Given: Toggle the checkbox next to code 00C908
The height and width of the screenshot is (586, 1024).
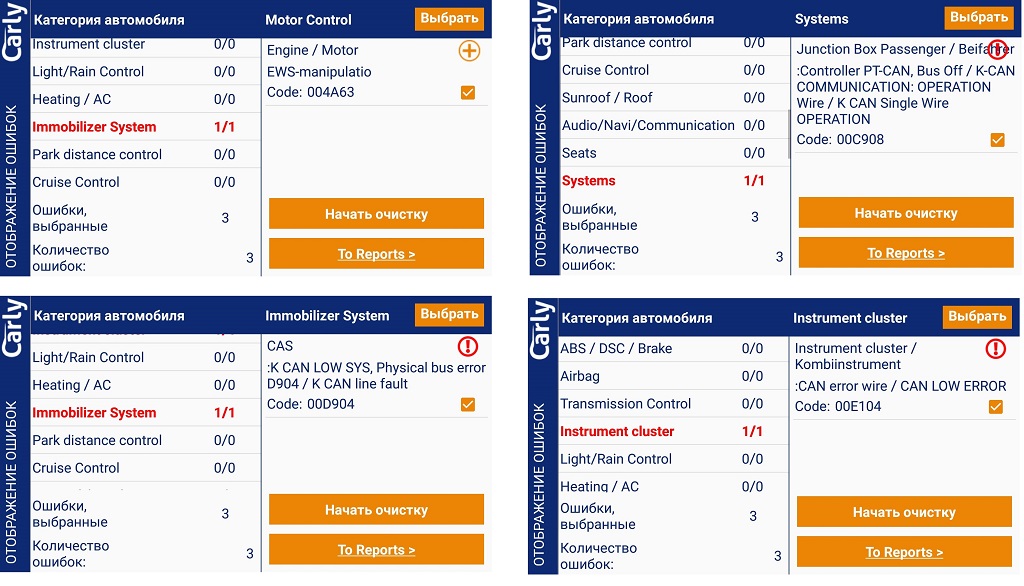Looking at the screenshot, I should coord(997,140).
